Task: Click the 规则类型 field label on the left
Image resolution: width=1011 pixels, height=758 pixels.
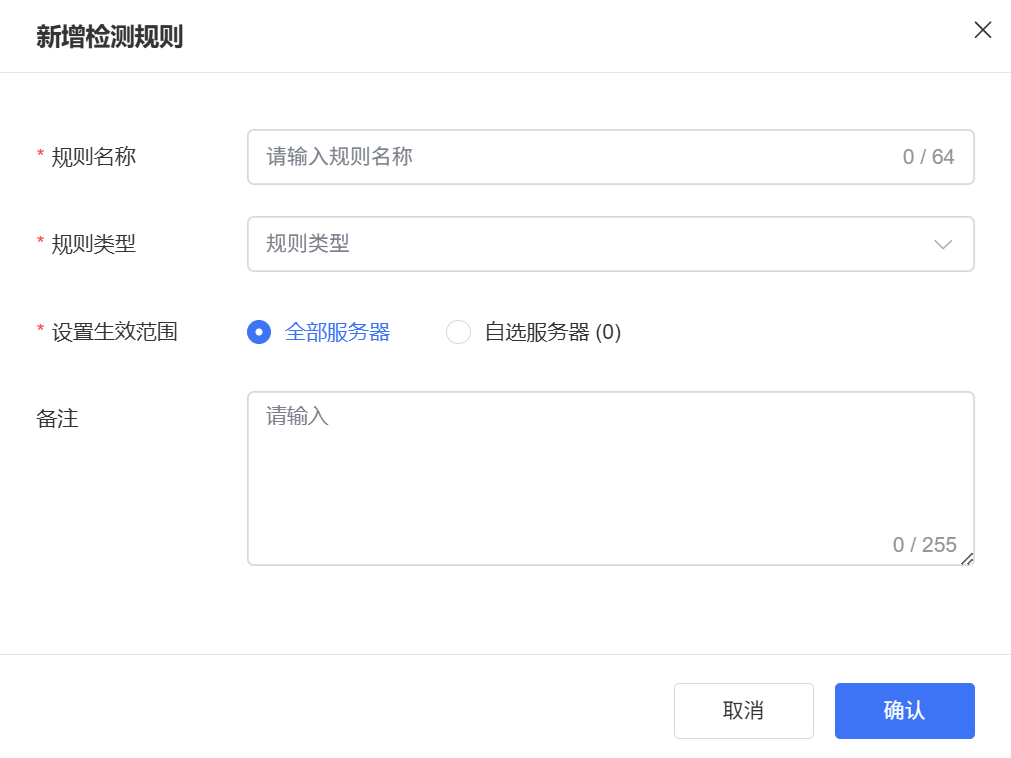Action: [x=93, y=244]
